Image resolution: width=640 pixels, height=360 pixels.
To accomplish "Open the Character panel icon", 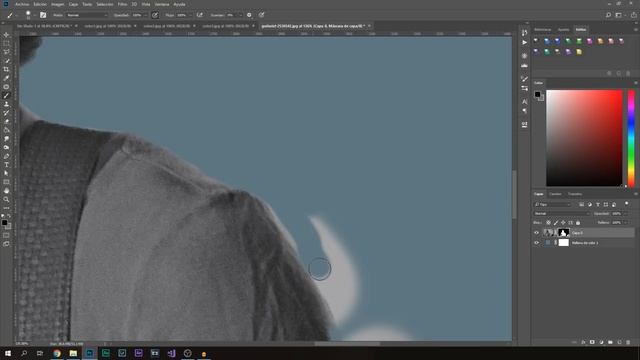I will click(524, 101).
